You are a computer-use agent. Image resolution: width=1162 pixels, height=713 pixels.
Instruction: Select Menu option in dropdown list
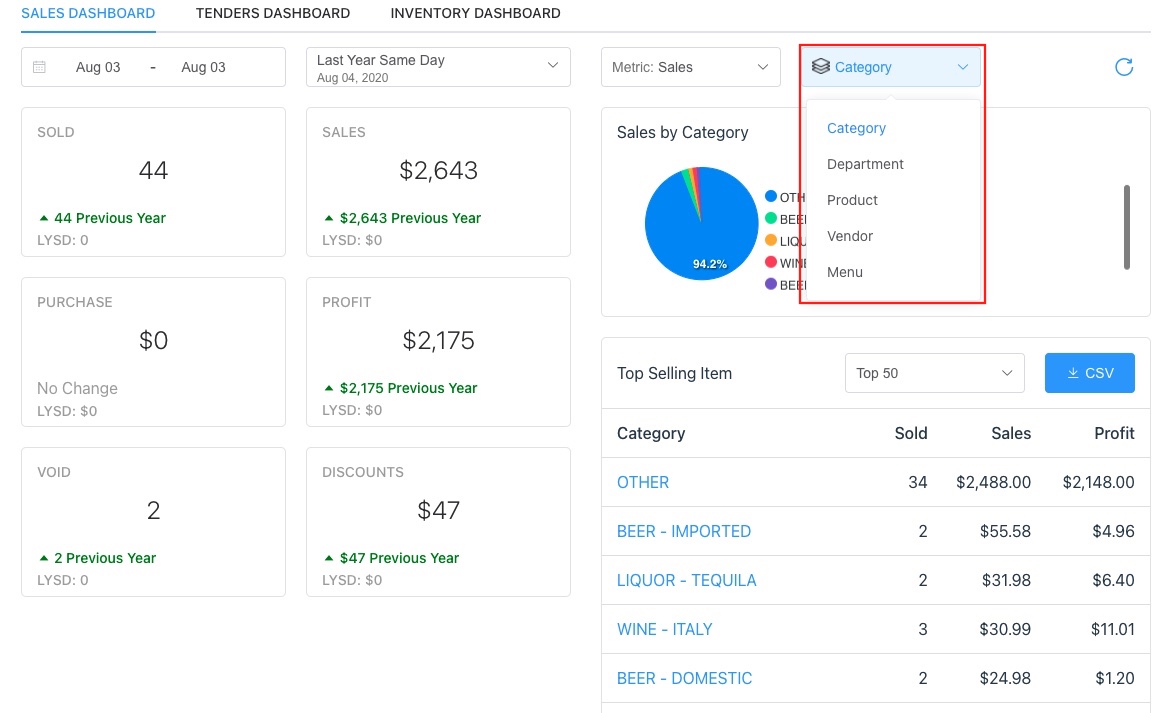tap(845, 272)
